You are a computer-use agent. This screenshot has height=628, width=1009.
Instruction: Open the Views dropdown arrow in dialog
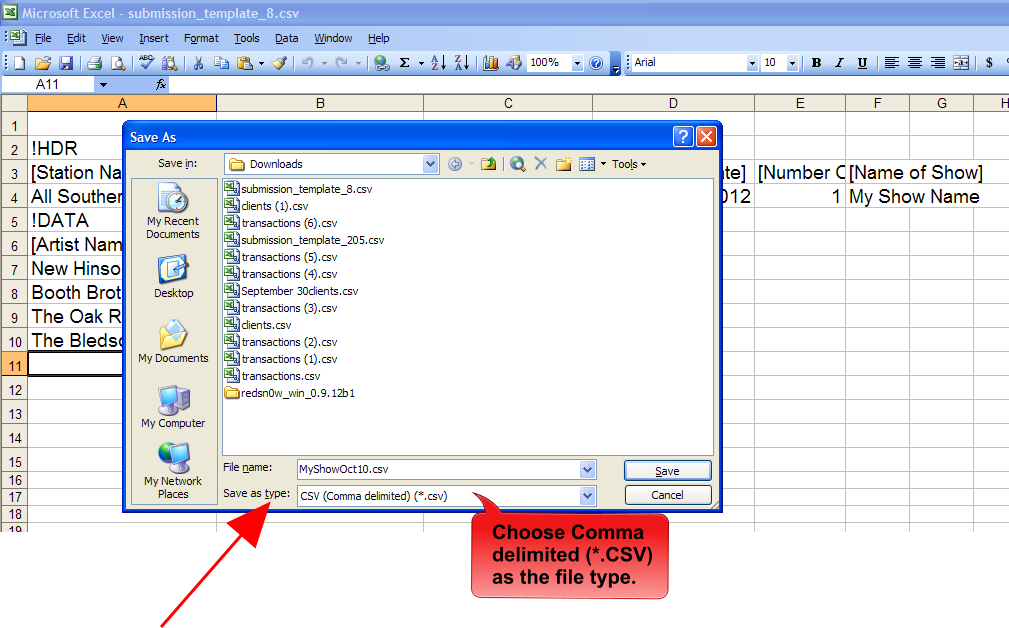point(603,164)
